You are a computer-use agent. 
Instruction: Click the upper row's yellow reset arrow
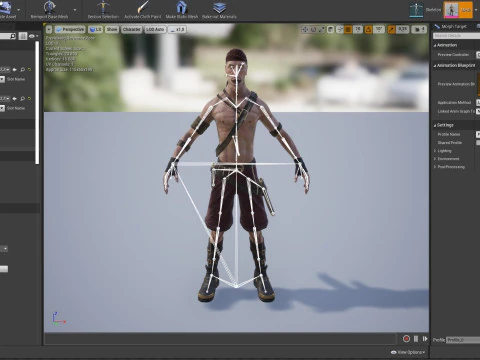click(x=29, y=70)
